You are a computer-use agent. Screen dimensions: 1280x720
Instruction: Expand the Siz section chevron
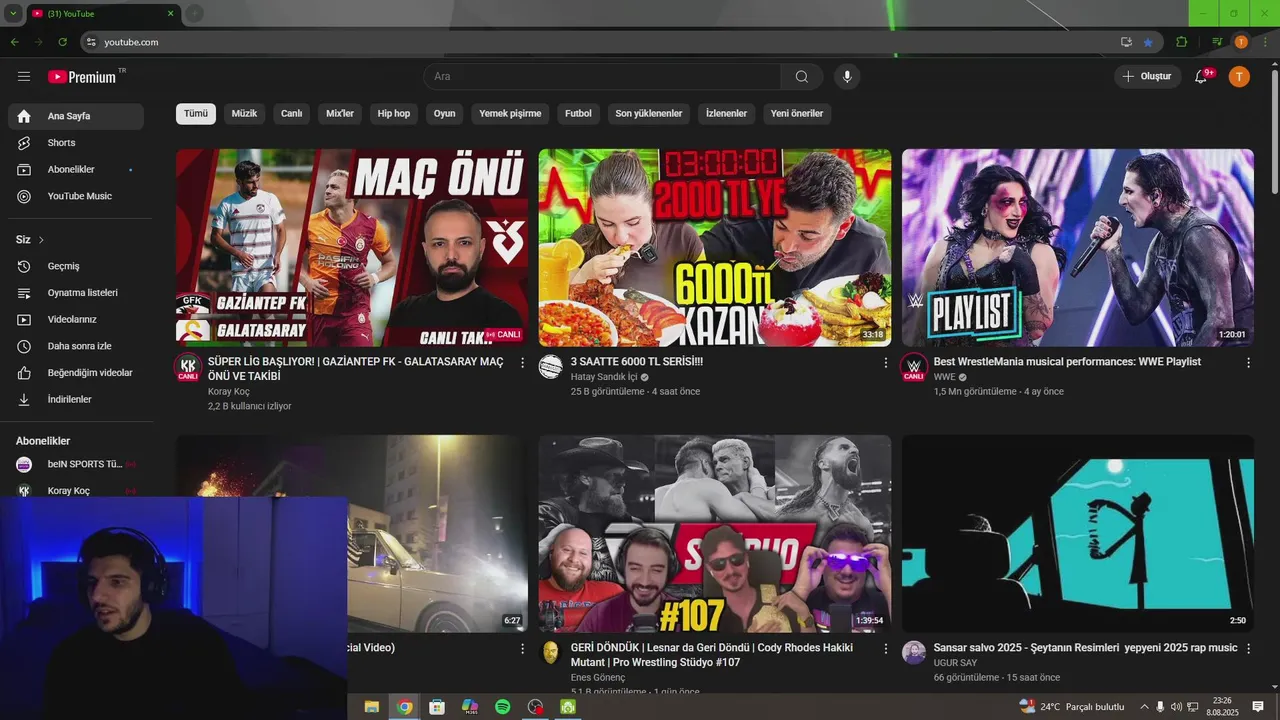point(41,240)
